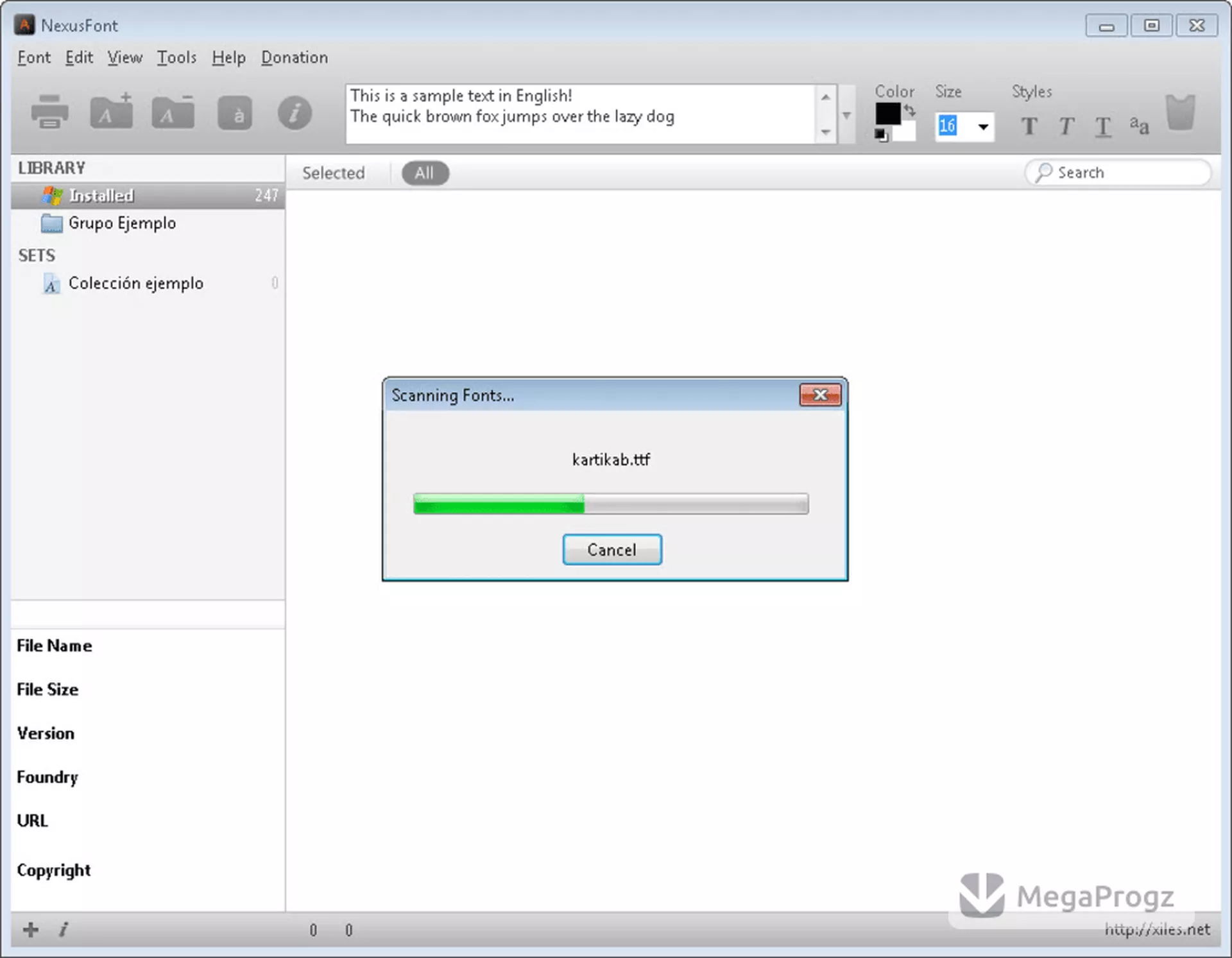
Task: Click the font size 16 field
Action: [x=948, y=126]
